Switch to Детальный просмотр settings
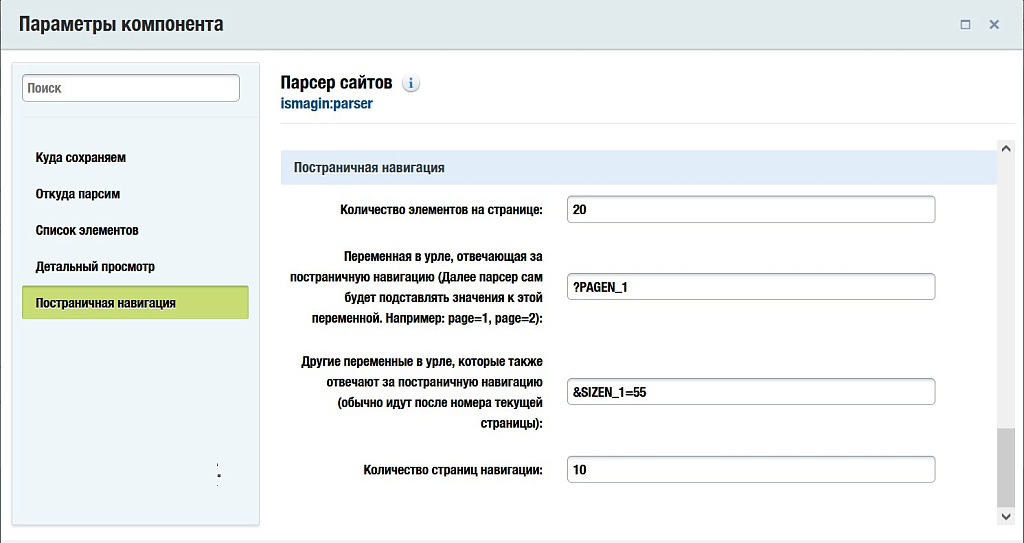This screenshot has width=1024, height=543. pyautogui.click(x=95, y=267)
